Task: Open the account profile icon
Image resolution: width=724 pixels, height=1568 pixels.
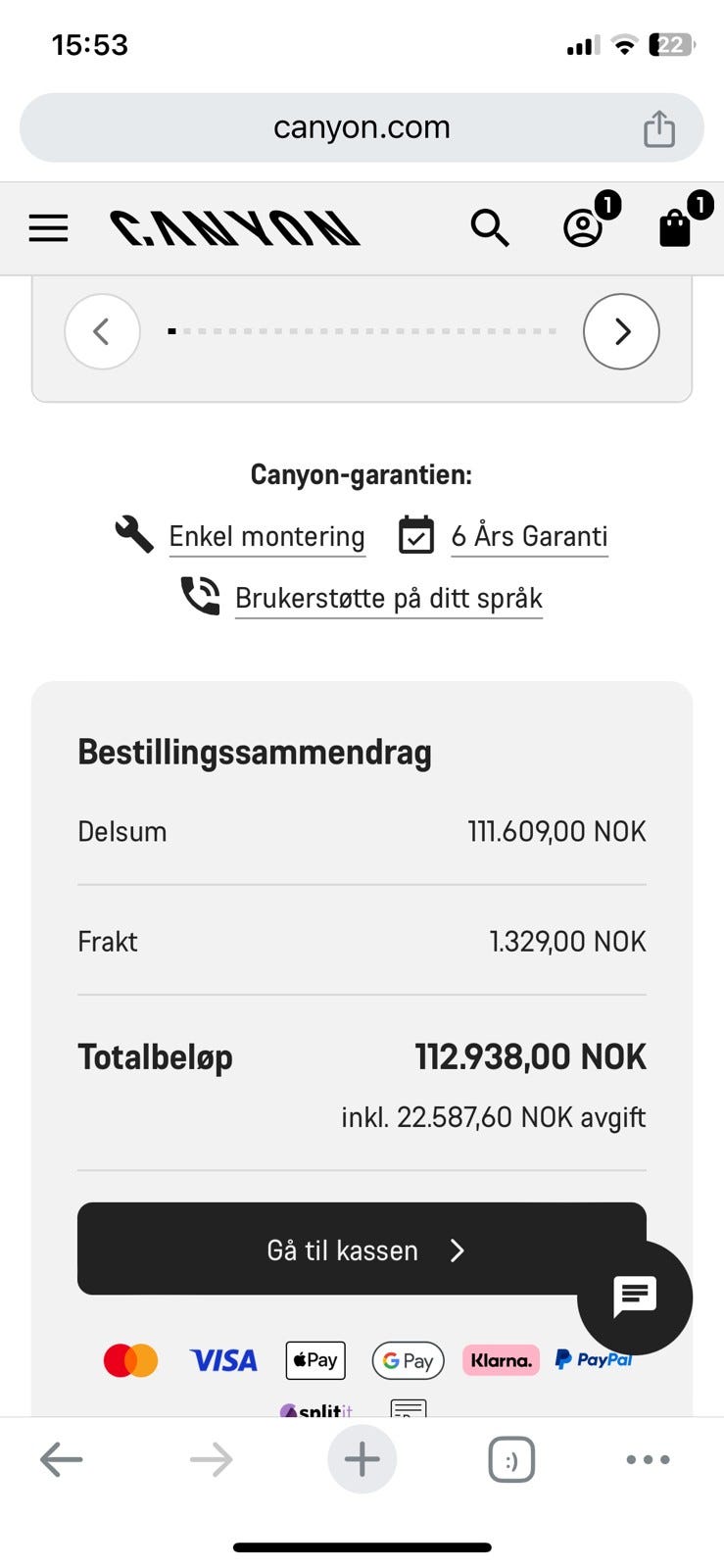Action: coord(583,229)
